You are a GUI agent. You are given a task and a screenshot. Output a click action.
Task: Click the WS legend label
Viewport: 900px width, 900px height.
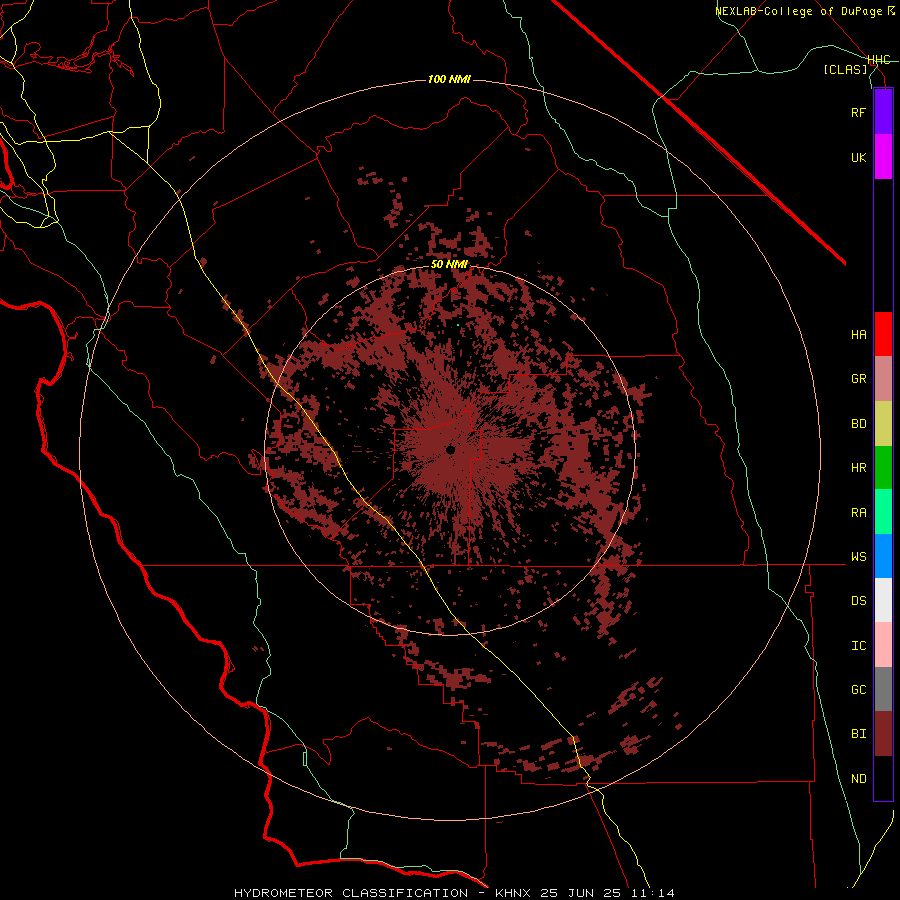pyautogui.click(x=858, y=557)
